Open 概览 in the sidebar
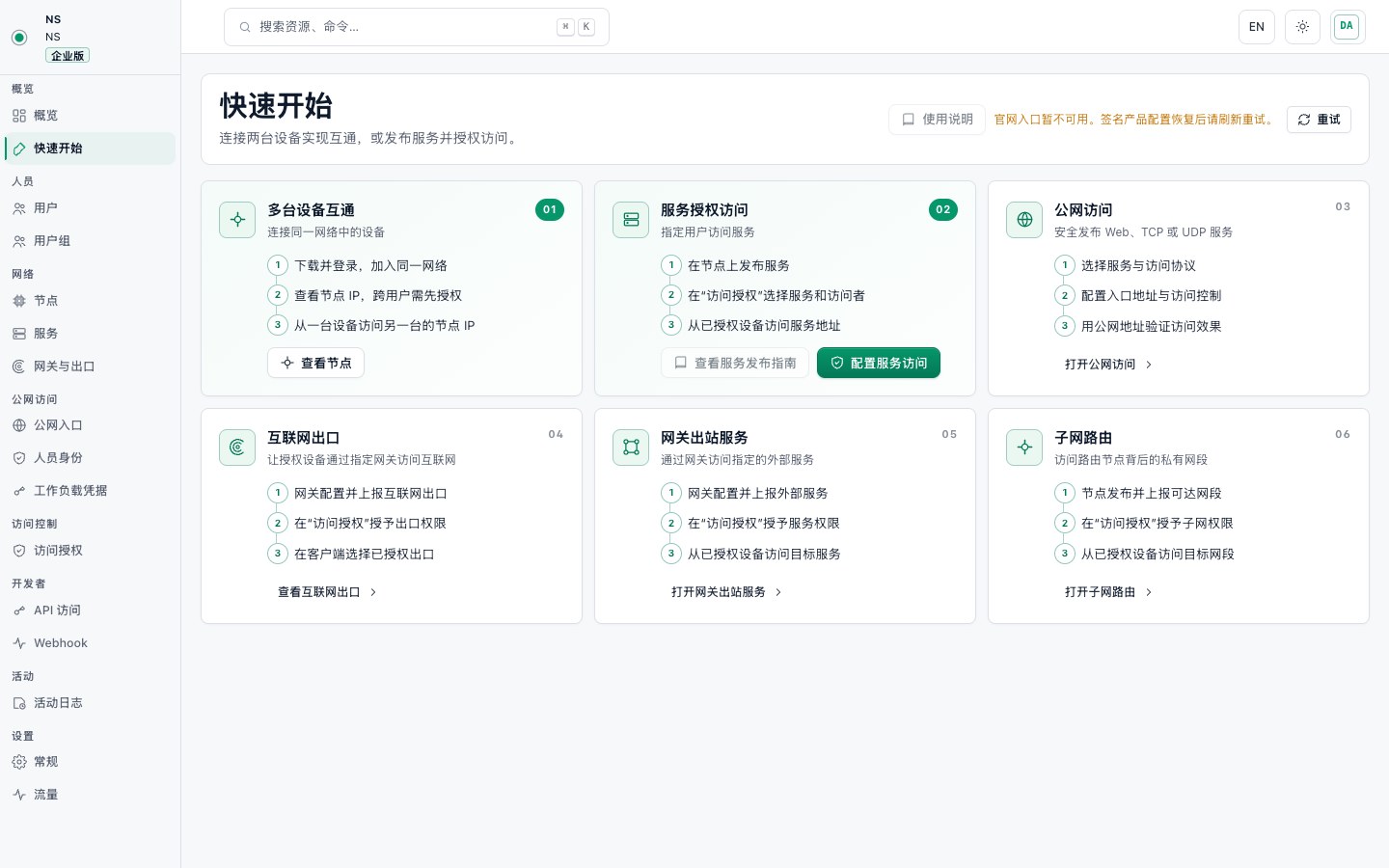The width and height of the screenshot is (1389, 868). (x=90, y=116)
